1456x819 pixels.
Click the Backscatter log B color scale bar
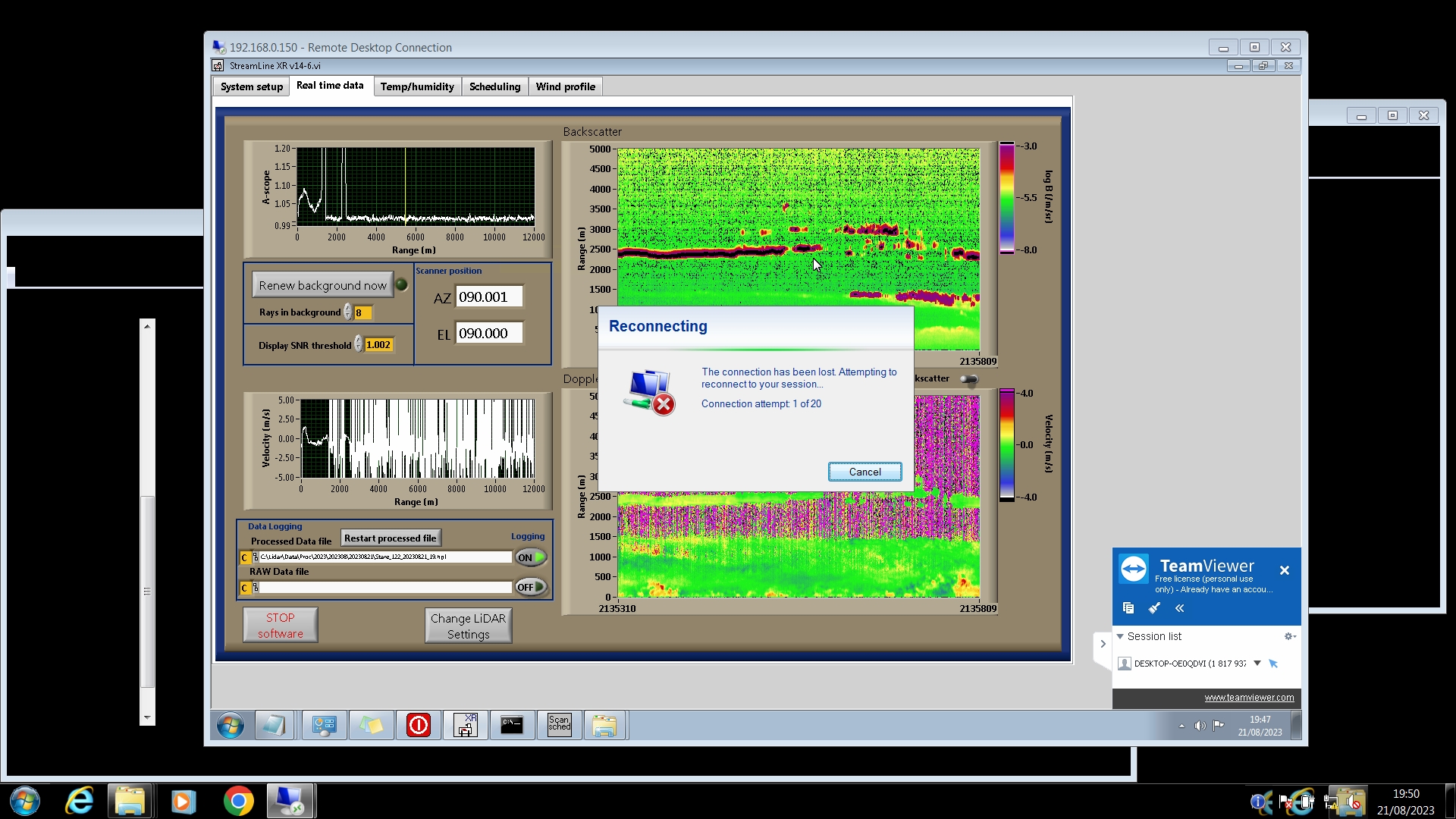click(x=1007, y=197)
